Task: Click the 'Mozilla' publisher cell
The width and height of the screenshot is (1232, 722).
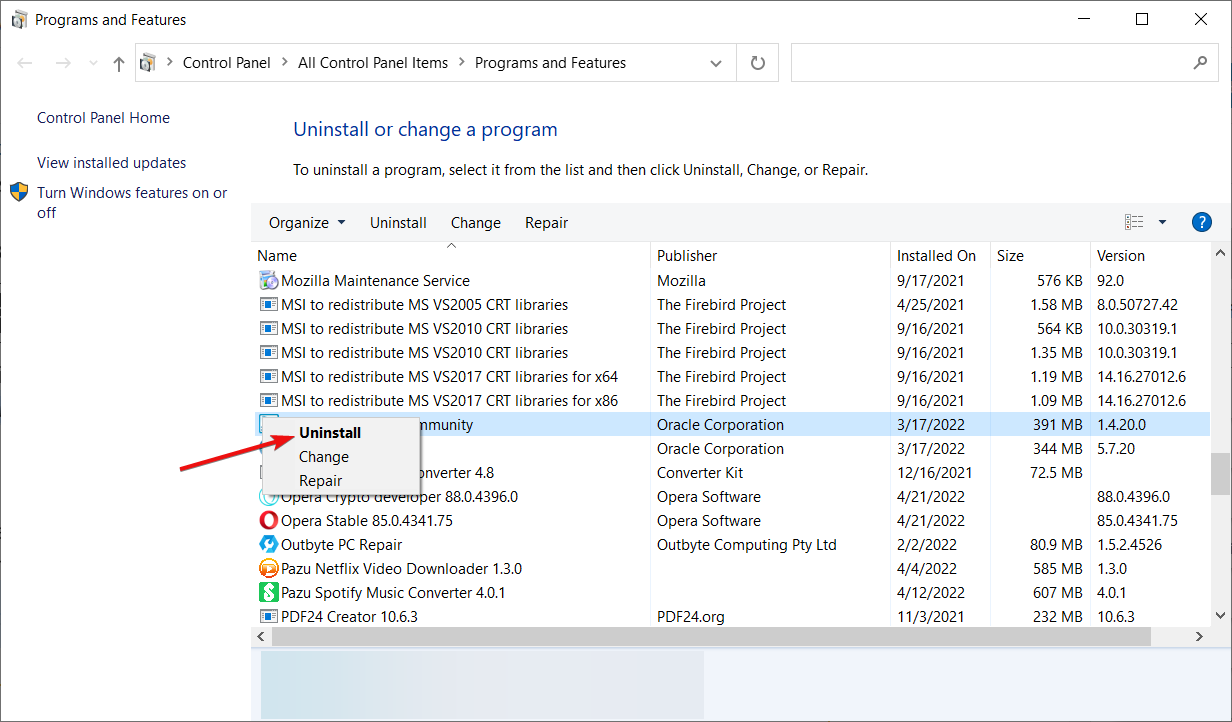Action: coord(681,281)
